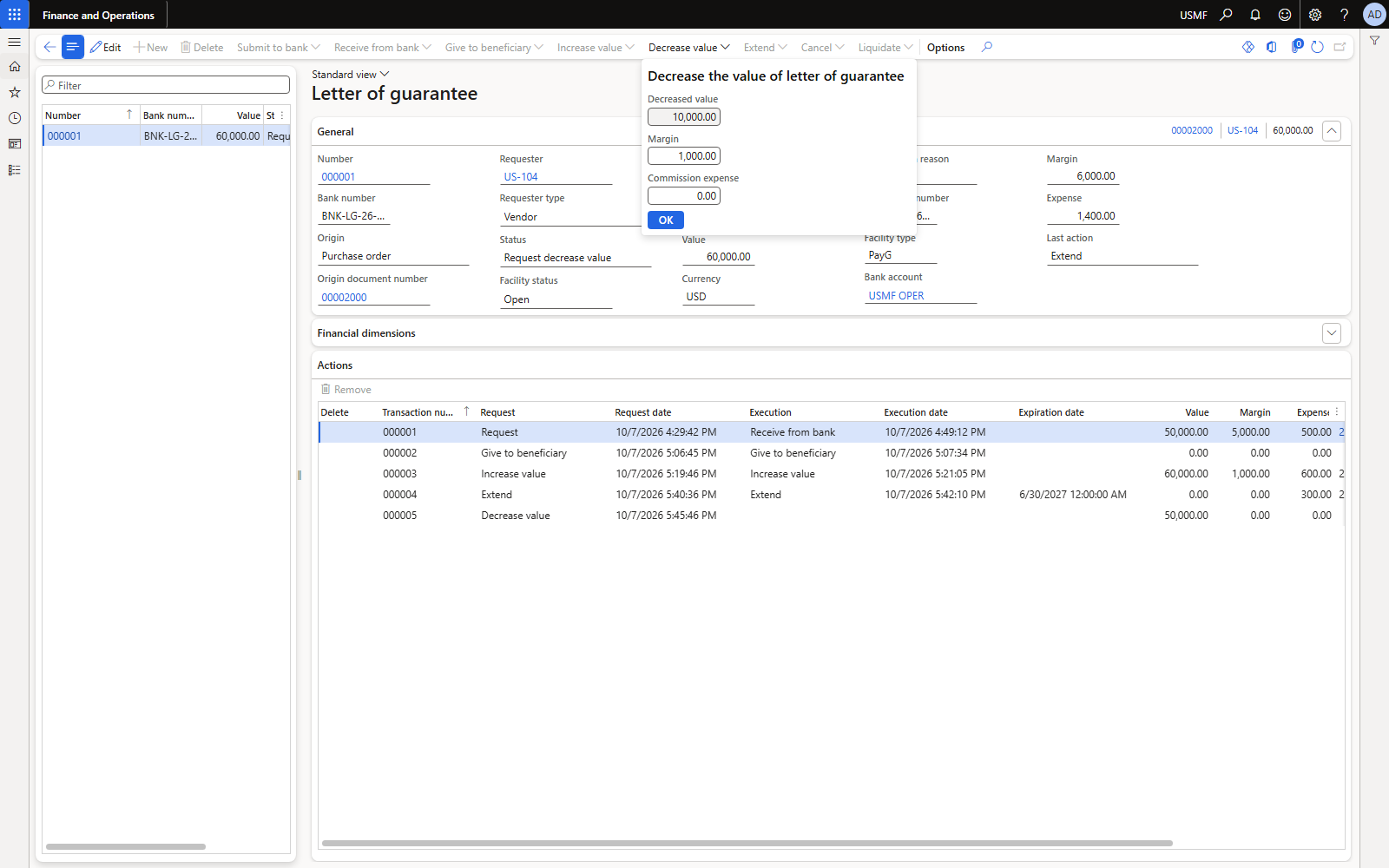The width and height of the screenshot is (1389, 868).
Task: Open the Options tab
Action: pyautogui.click(x=945, y=48)
